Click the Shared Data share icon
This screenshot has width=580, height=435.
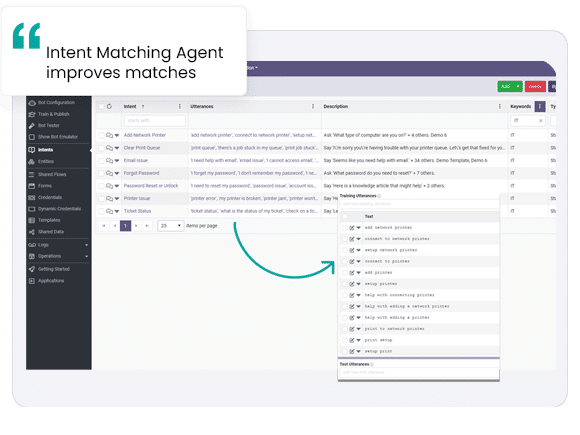[32, 232]
